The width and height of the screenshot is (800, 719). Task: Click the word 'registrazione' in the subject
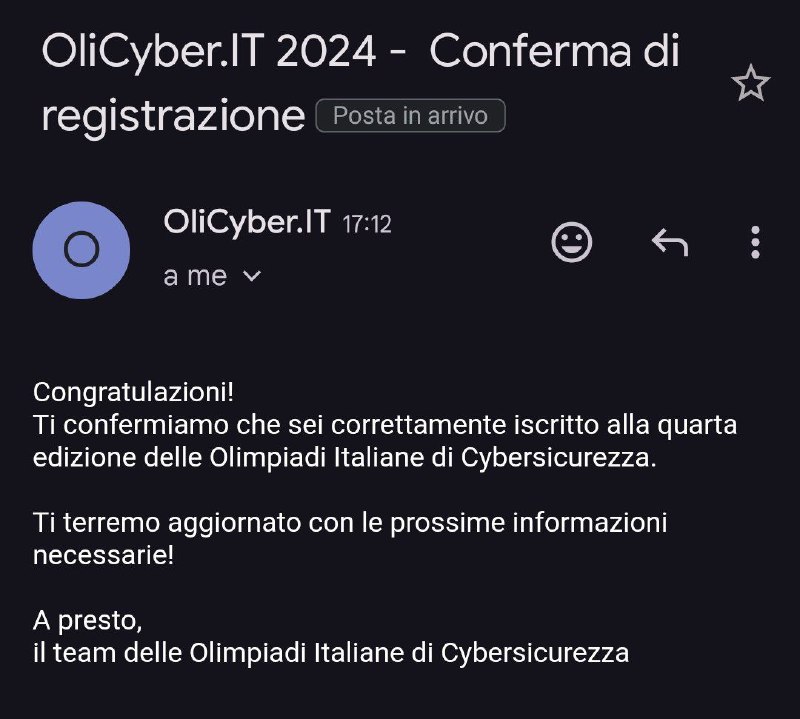coord(172,116)
